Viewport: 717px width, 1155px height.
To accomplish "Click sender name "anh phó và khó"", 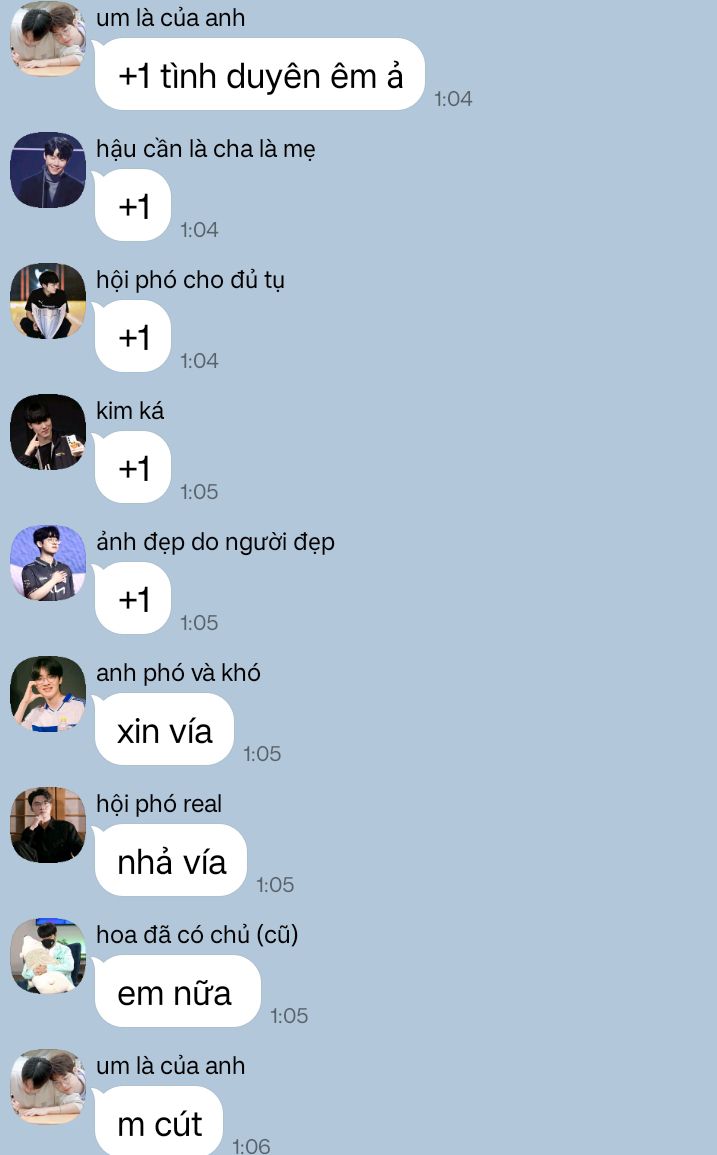I will point(178,673).
